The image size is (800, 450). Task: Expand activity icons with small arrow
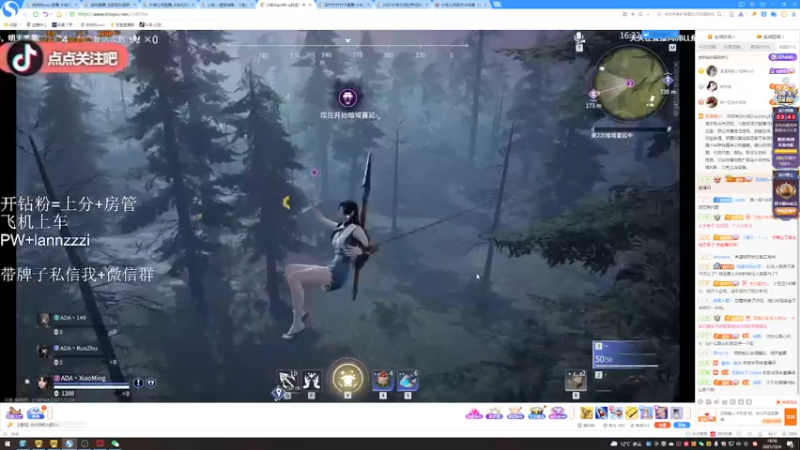click(572, 413)
